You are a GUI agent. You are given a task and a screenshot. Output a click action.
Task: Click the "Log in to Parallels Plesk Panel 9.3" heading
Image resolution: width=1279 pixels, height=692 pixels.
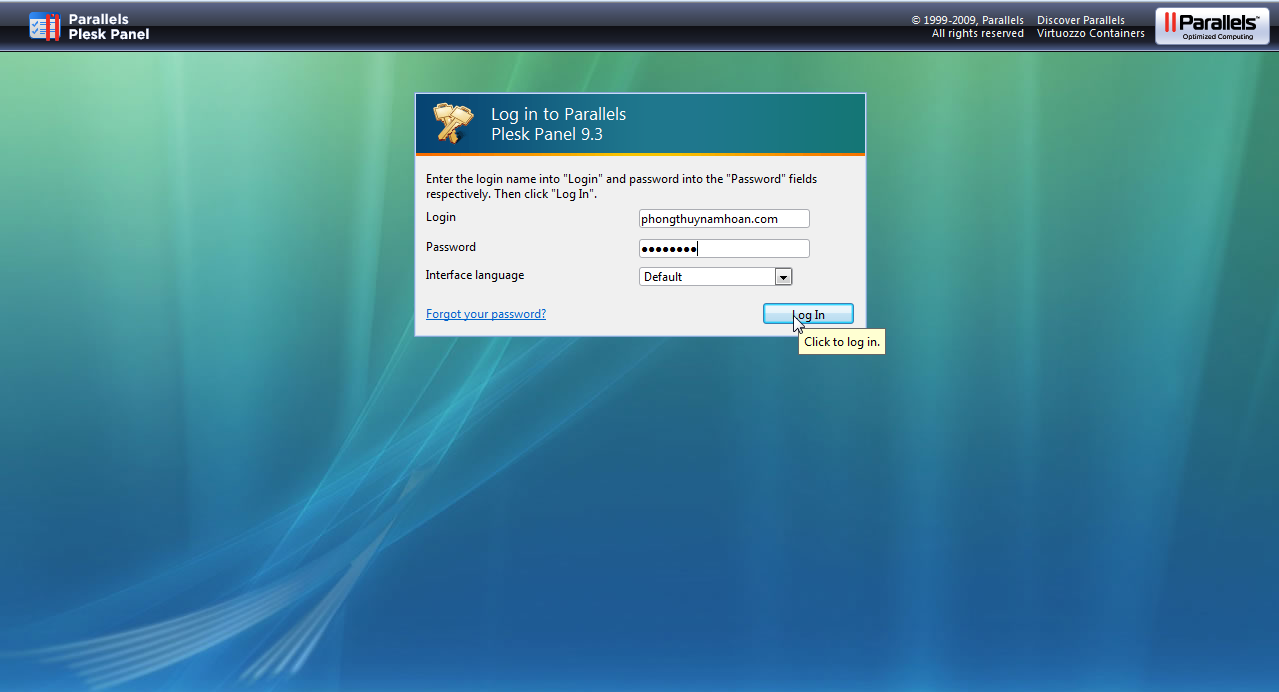[558, 124]
